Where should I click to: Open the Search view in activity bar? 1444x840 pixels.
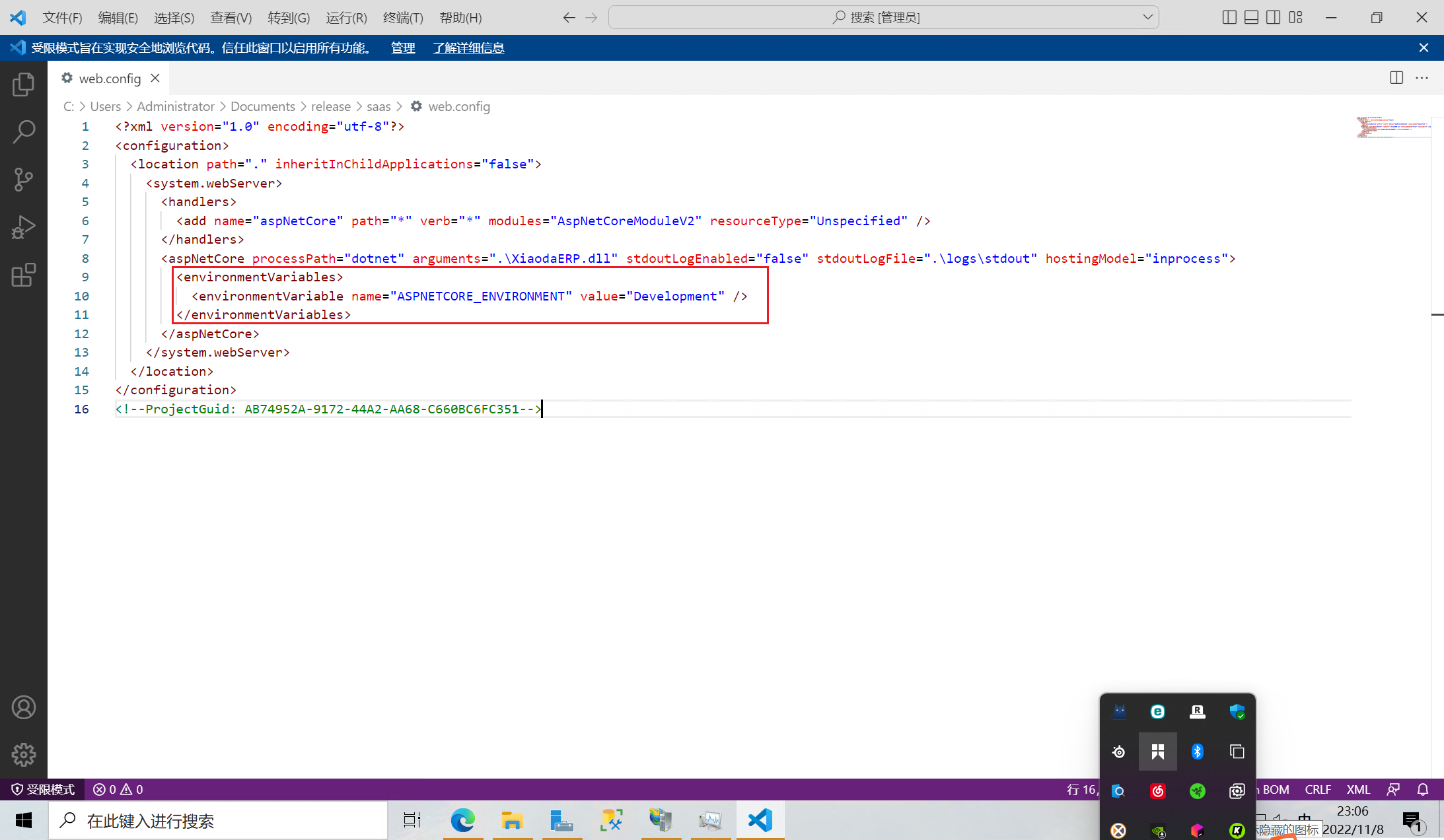click(24, 131)
